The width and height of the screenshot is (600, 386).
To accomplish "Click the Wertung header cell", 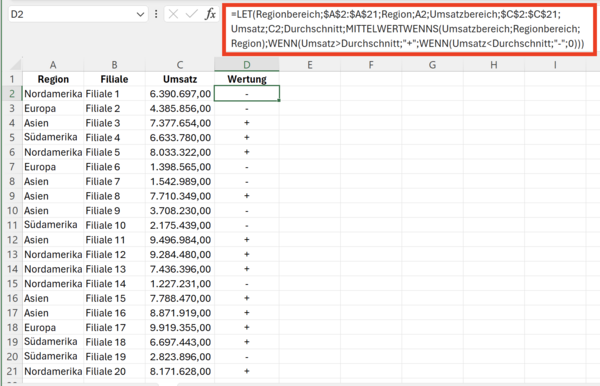I will point(247,79).
